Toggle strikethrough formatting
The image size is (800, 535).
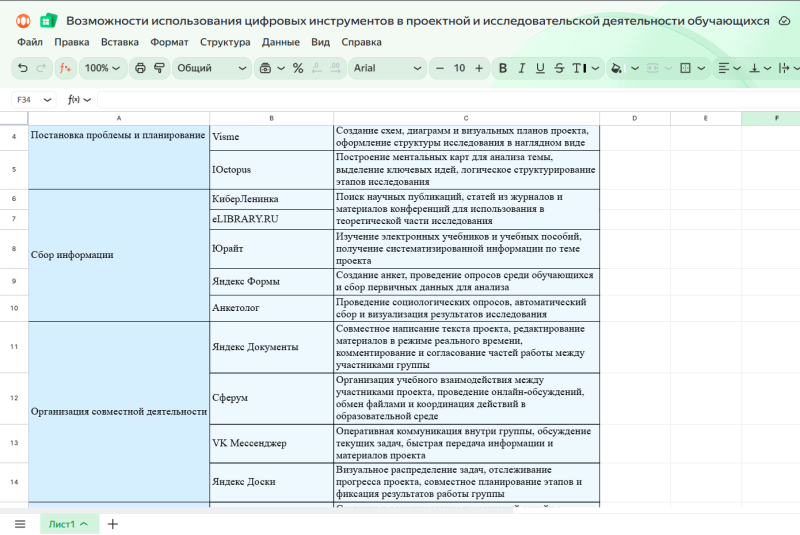[559, 68]
